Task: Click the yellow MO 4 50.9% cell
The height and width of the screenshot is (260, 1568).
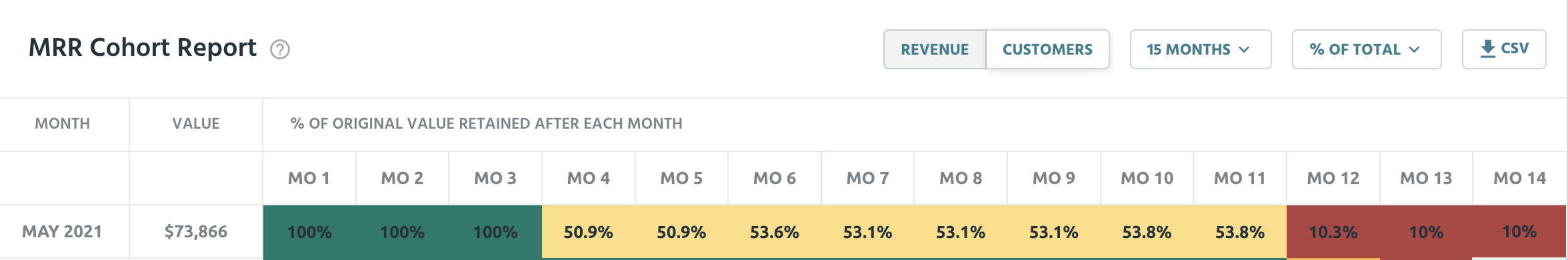Action: [589, 232]
